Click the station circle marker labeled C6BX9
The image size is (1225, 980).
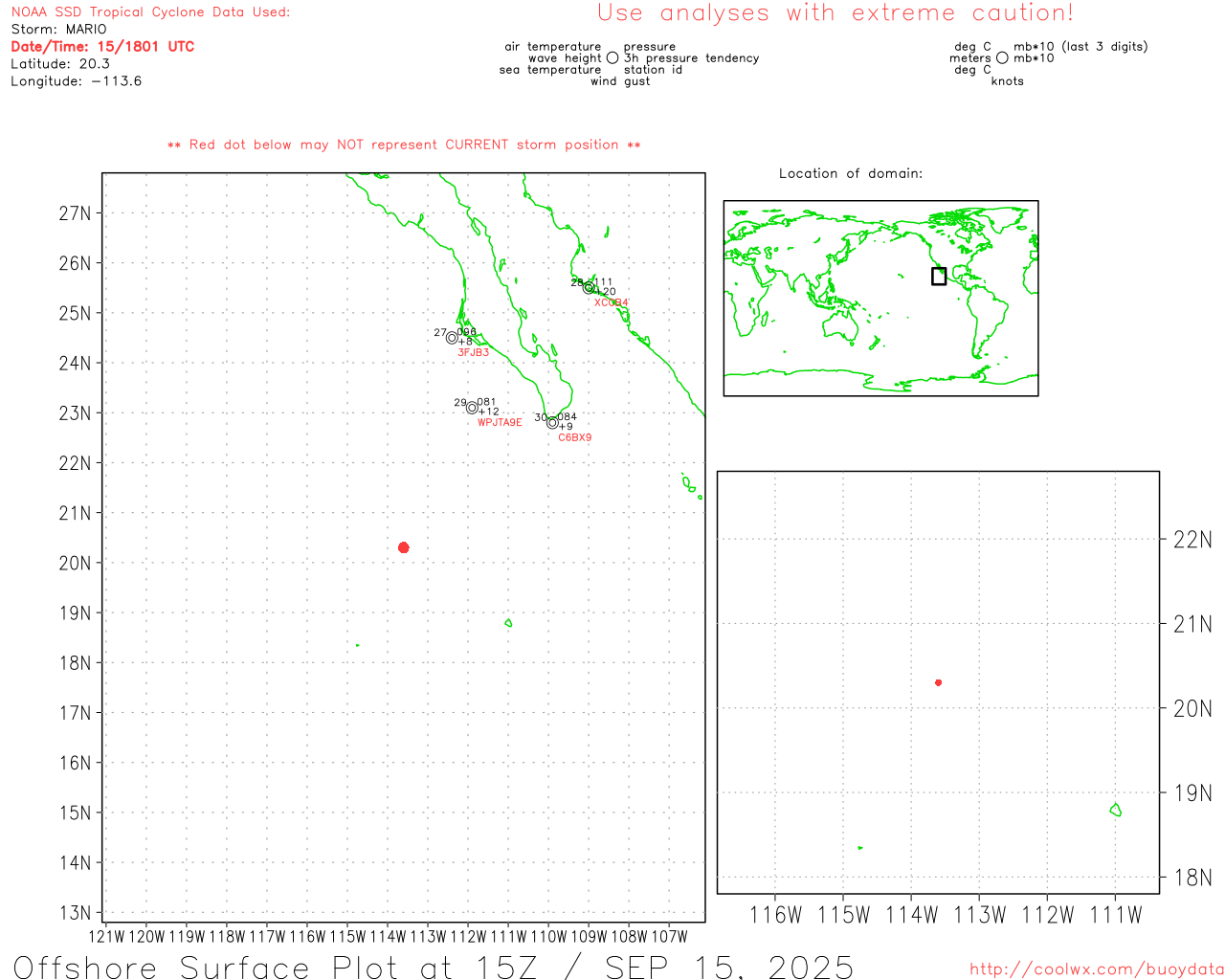click(552, 423)
